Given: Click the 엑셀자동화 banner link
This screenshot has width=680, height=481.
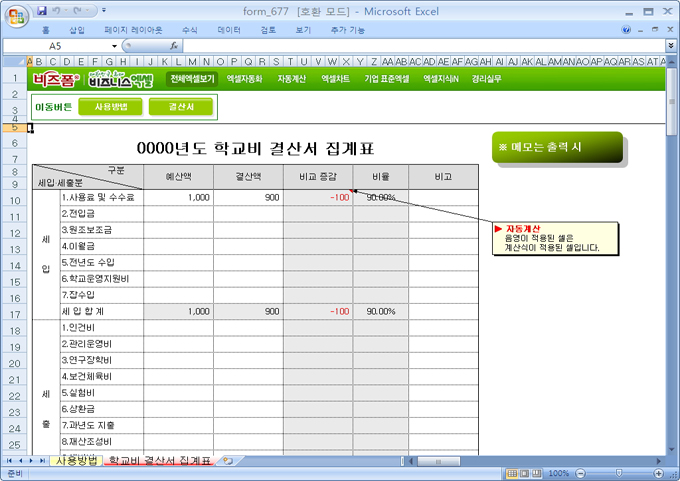Looking at the screenshot, I should click(244, 79).
